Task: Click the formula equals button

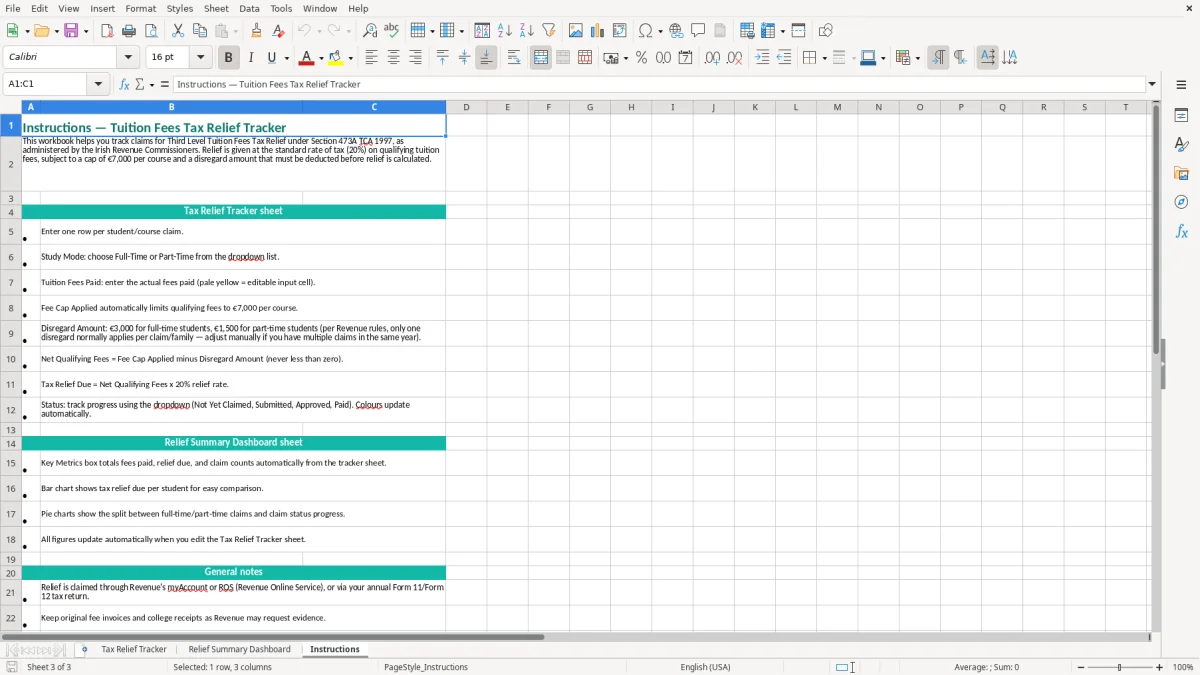Action: click(165, 84)
